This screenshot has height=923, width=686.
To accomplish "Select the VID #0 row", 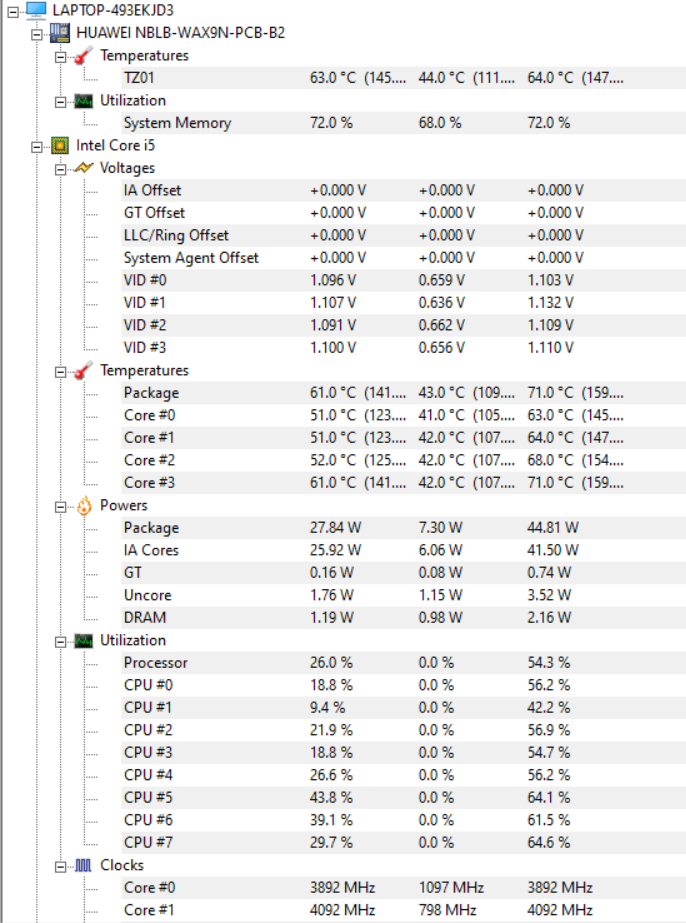I will 403,280.
